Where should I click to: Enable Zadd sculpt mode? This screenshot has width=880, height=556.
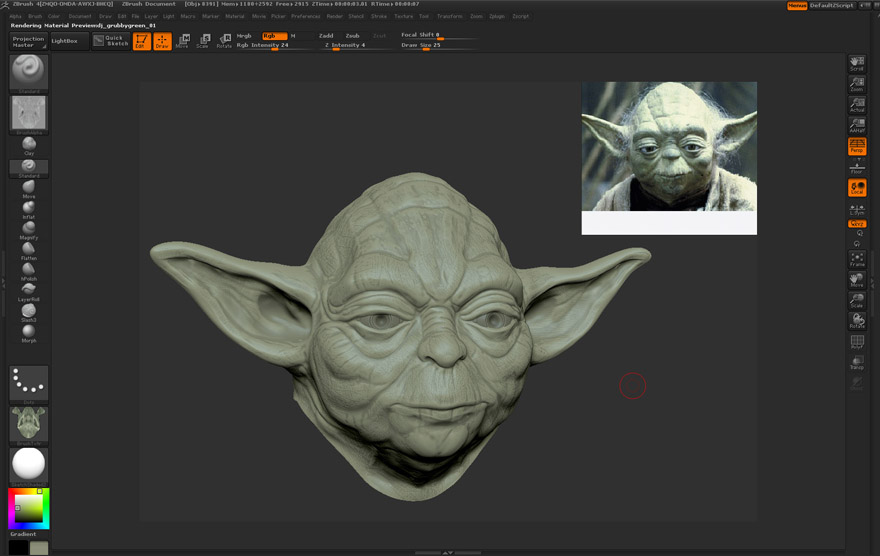[326, 36]
